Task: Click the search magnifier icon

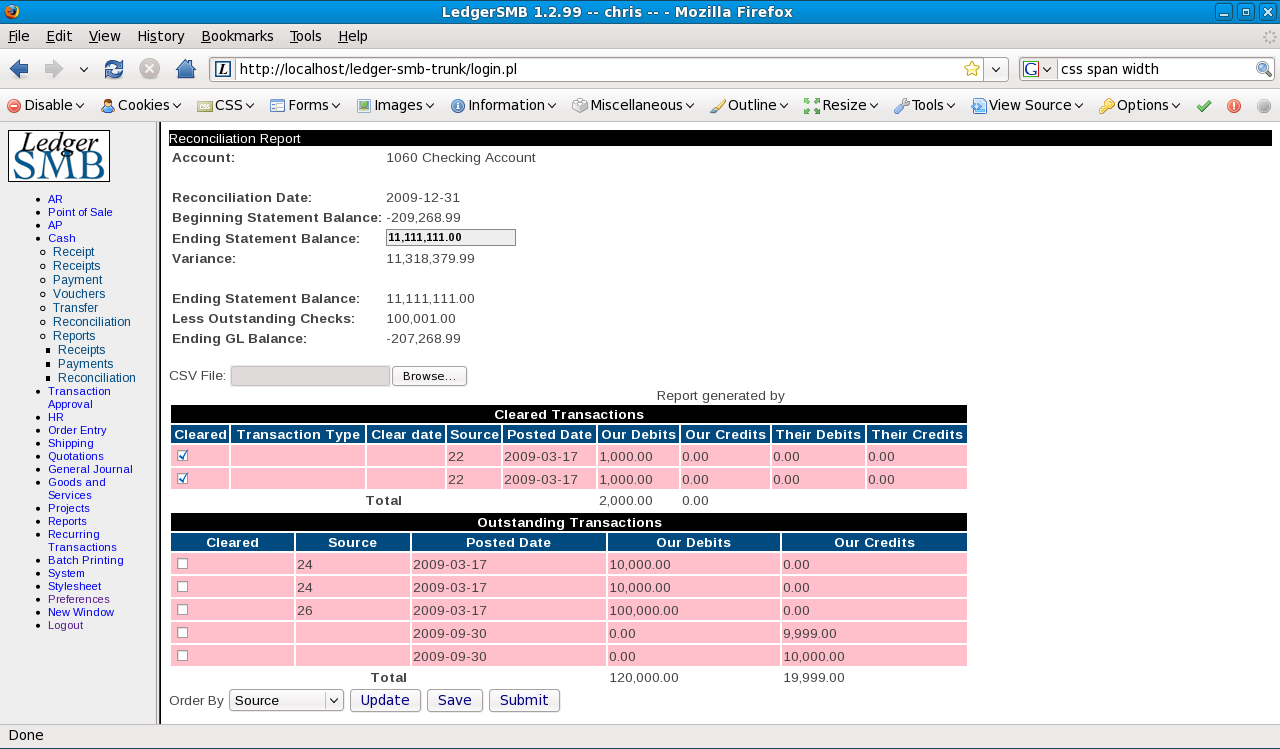Action: pos(1264,69)
